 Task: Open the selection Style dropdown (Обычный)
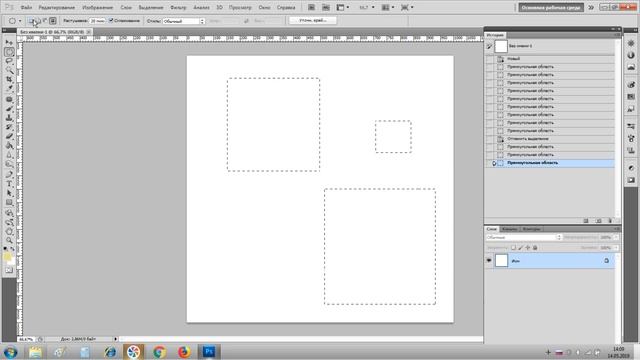tap(184, 21)
